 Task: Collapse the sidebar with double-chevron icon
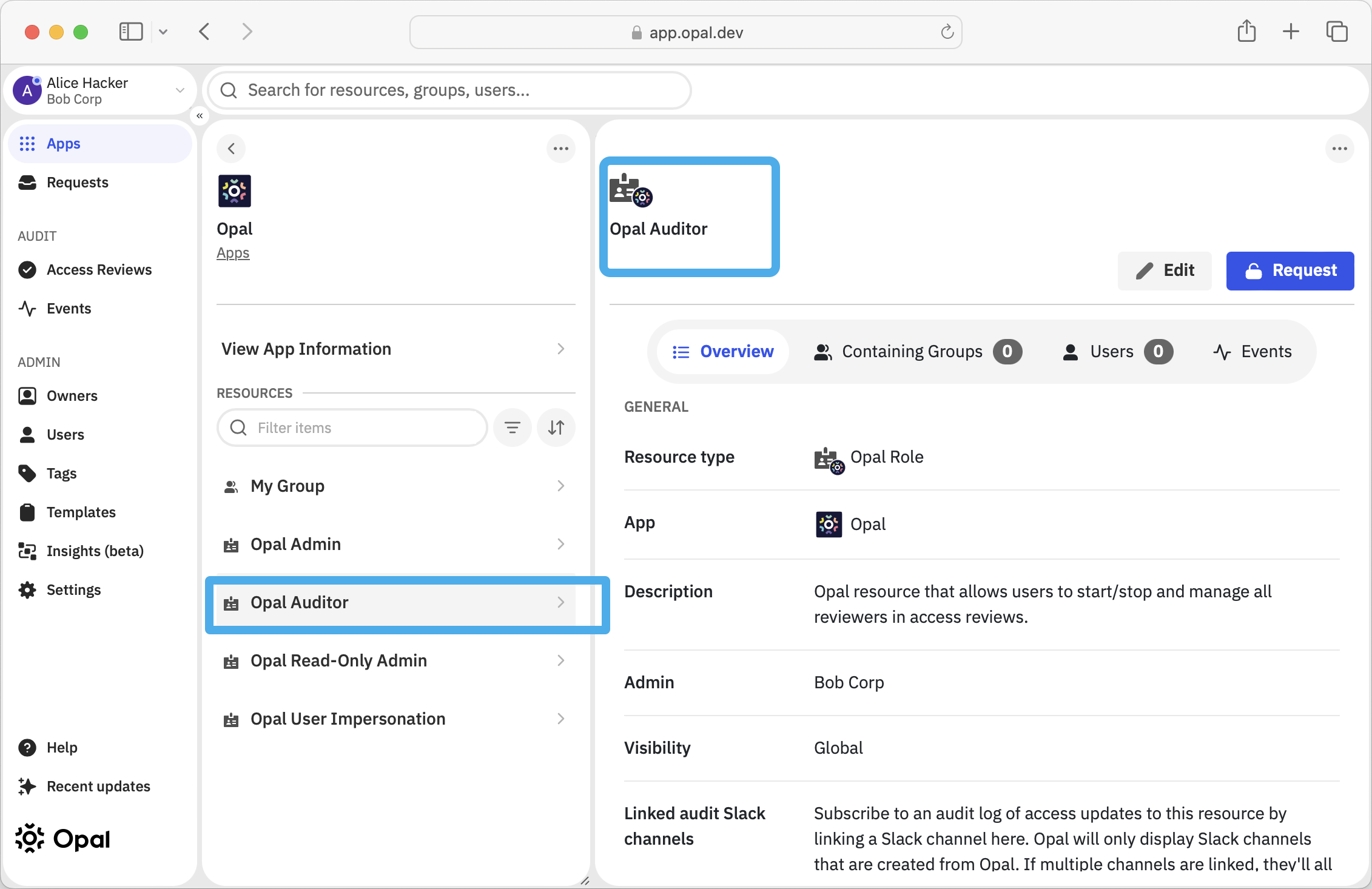(x=200, y=116)
